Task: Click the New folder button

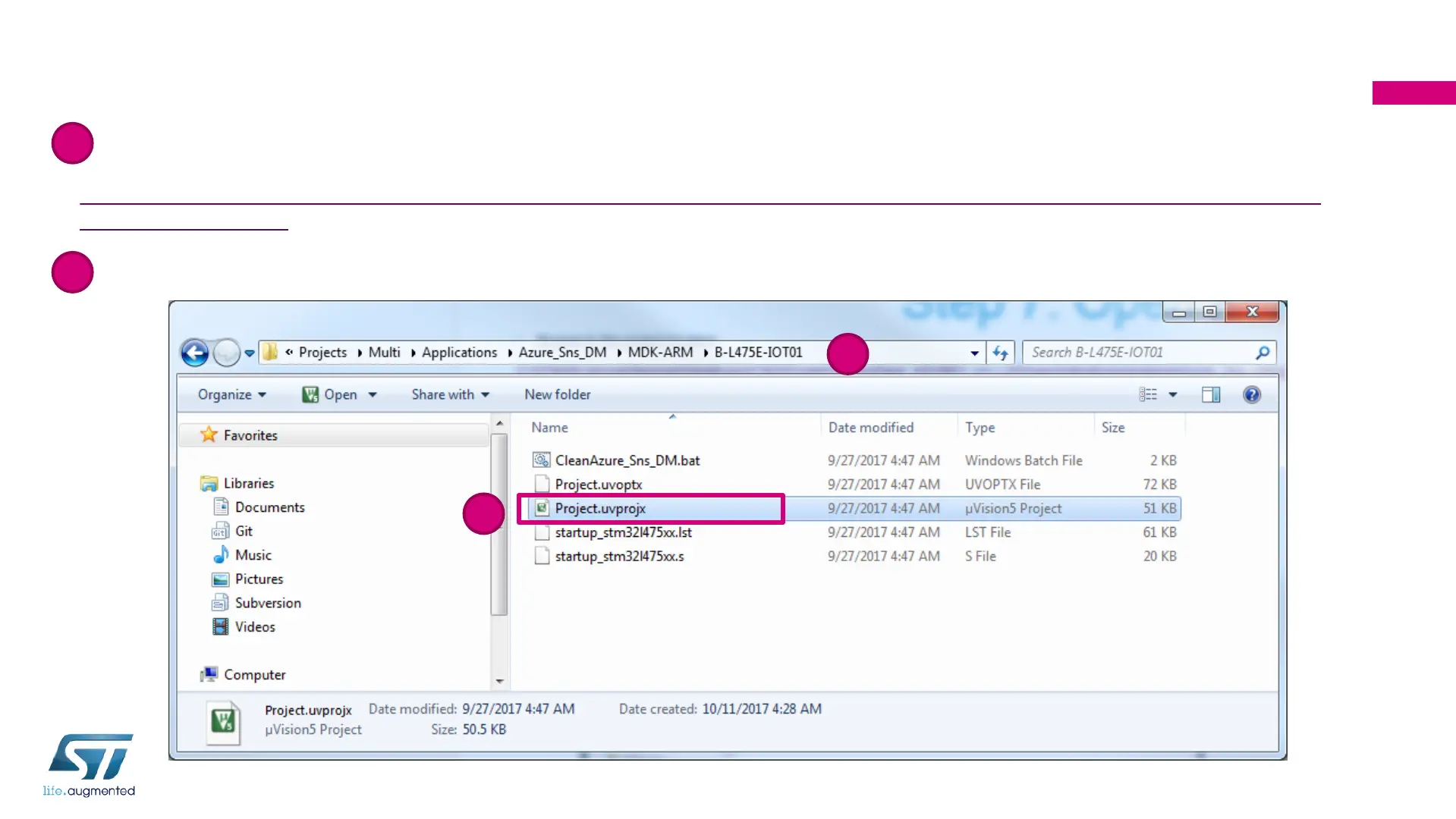Action: pyautogui.click(x=557, y=394)
